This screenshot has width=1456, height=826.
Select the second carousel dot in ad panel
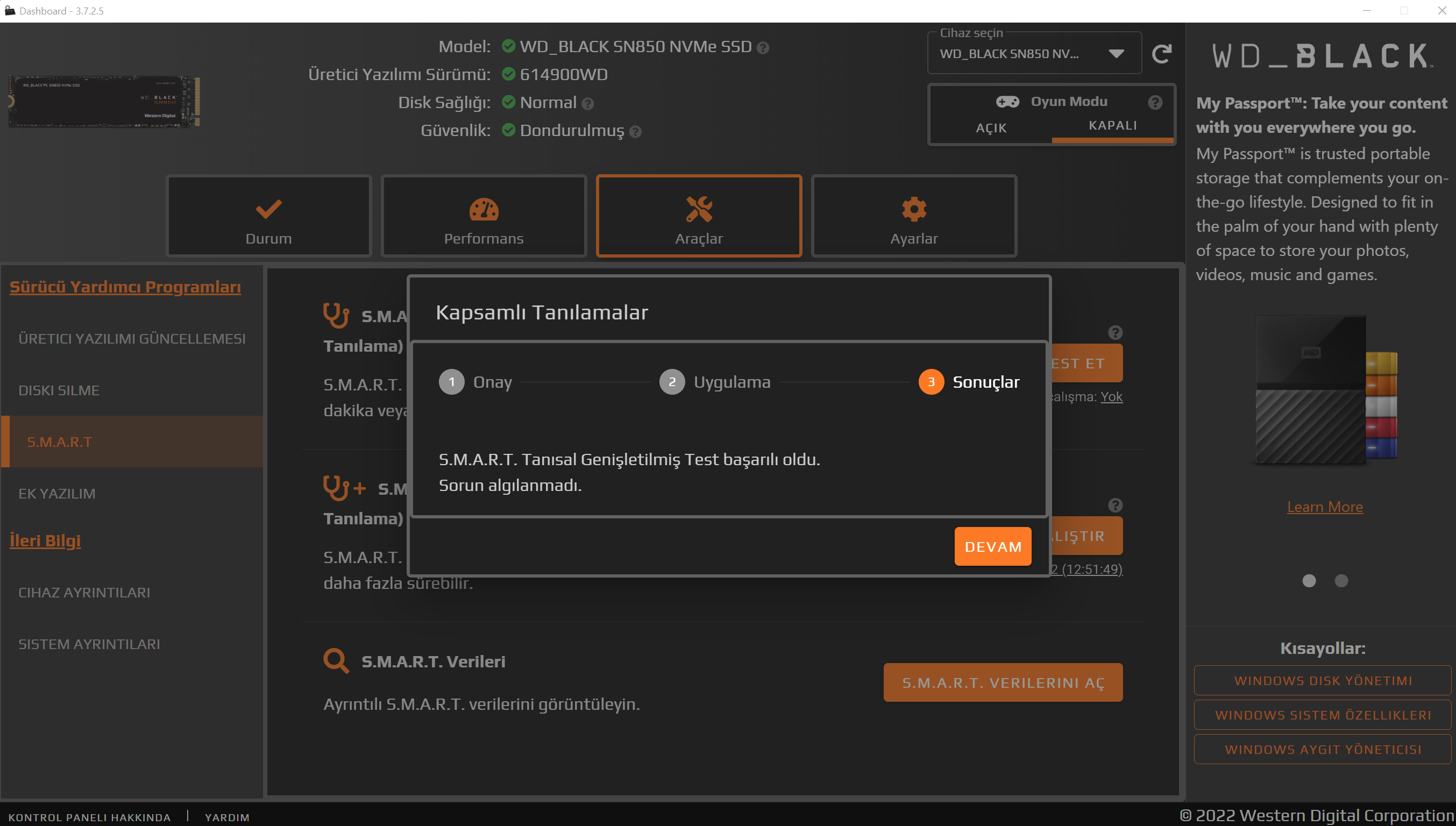coord(1341,580)
